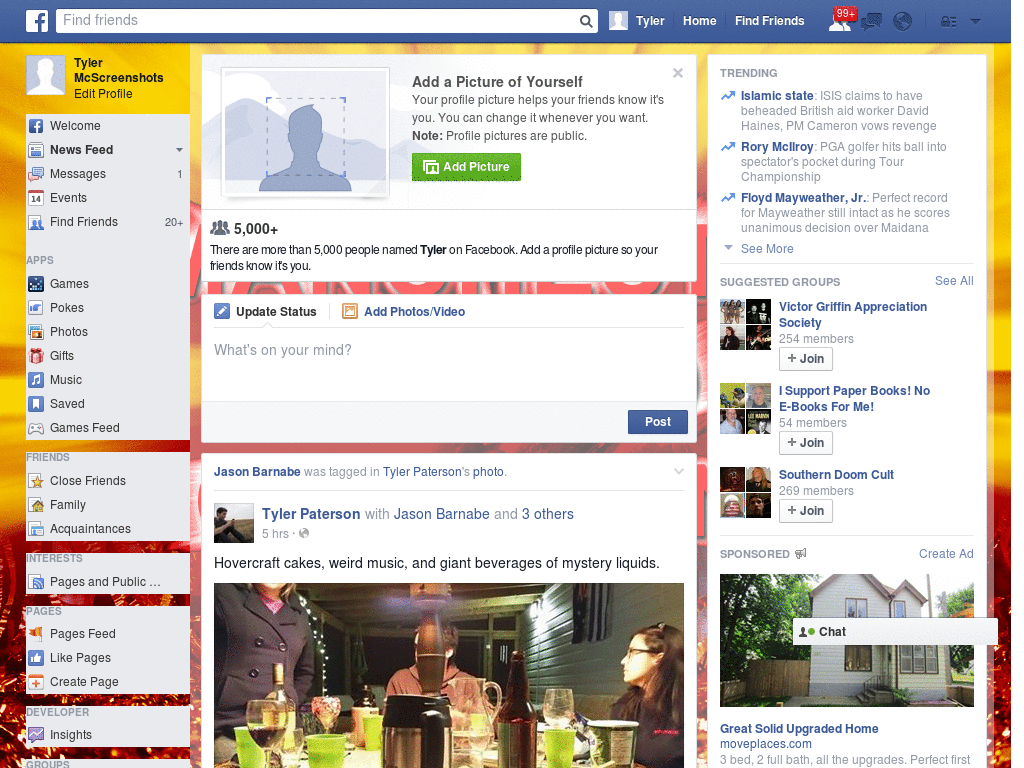Select the Add Photos/Video tab
The height and width of the screenshot is (768, 1024).
[404, 312]
